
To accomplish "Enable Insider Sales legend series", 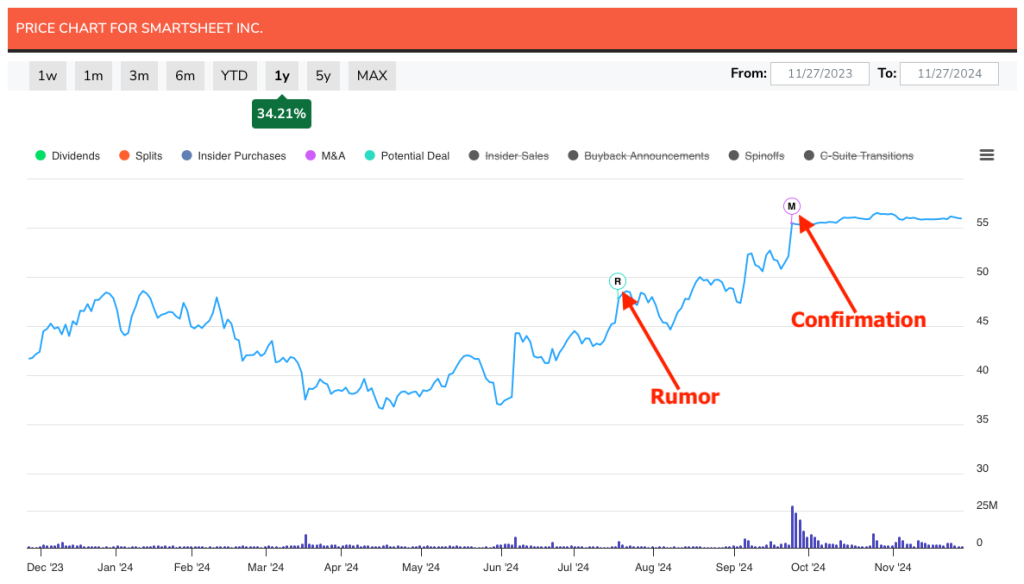I will 509,155.
